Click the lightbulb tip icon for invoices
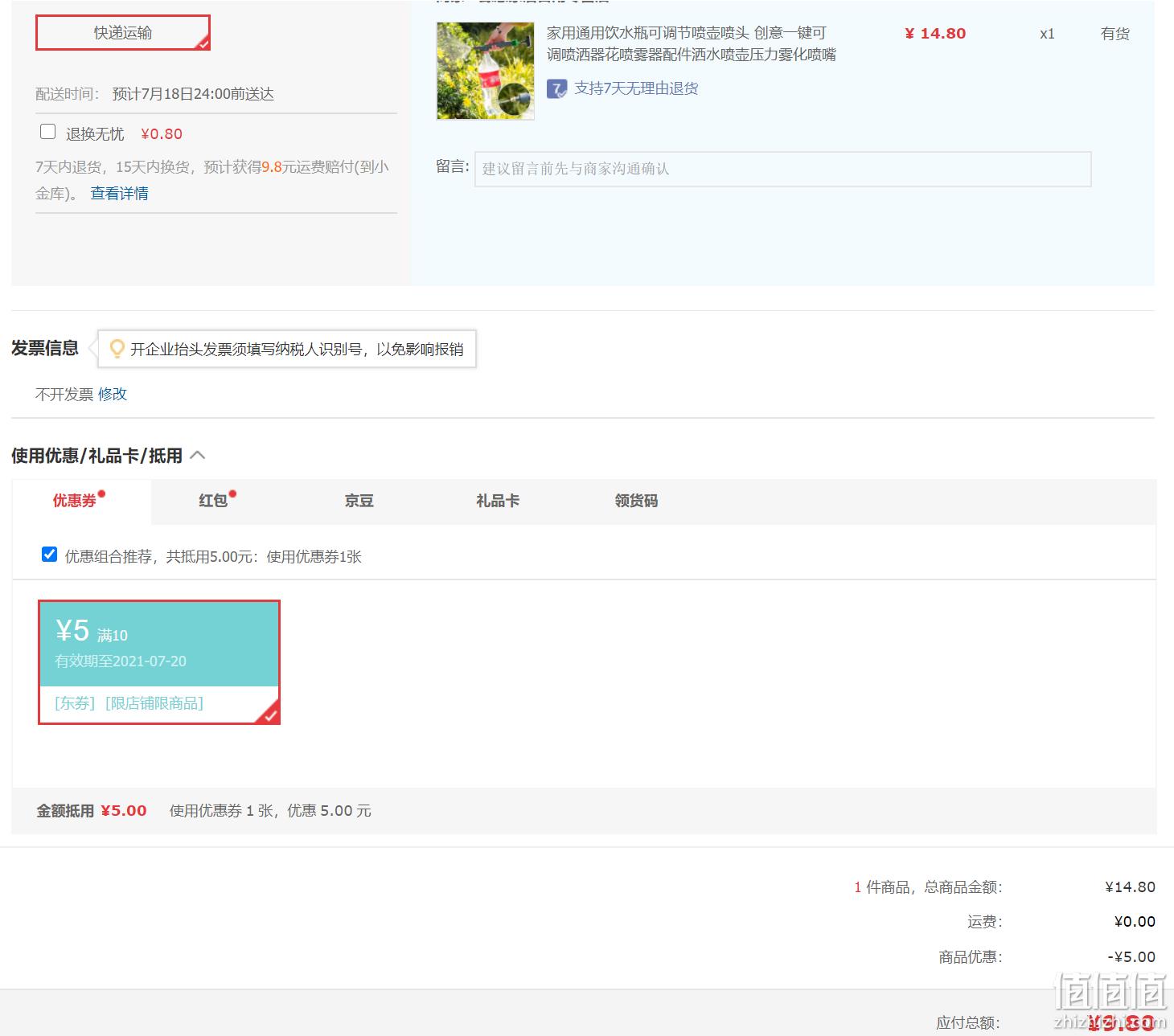This screenshot has height=1036, width=1174. coord(117,349)
